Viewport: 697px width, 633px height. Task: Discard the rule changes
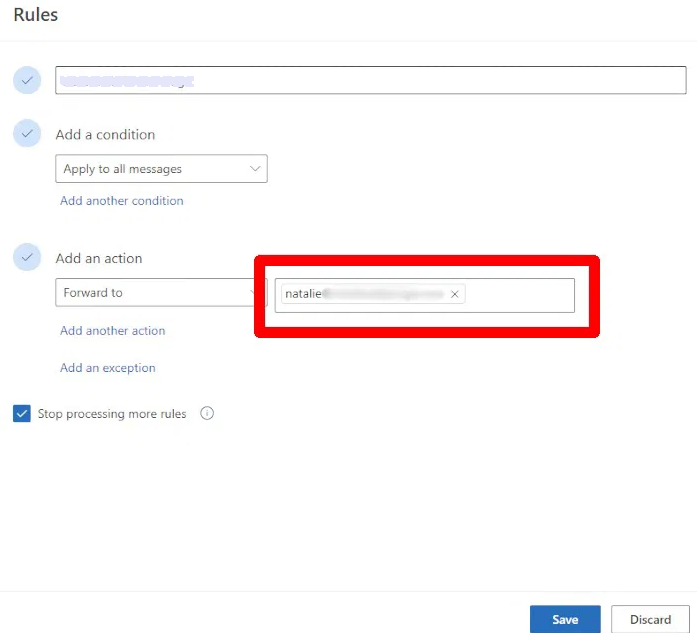tap(650, 619)
